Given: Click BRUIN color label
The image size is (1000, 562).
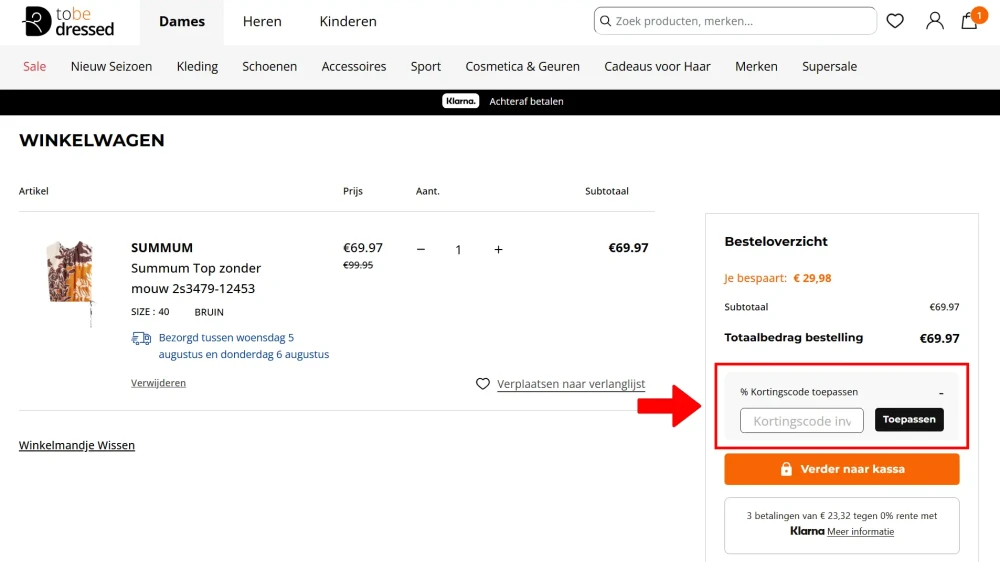Looking at the screenshot, I should click(x=209, y=312).
